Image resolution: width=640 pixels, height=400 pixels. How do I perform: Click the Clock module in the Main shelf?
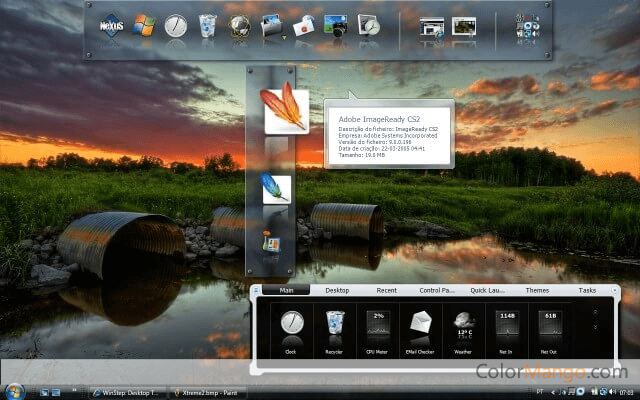tap(291, 331)
